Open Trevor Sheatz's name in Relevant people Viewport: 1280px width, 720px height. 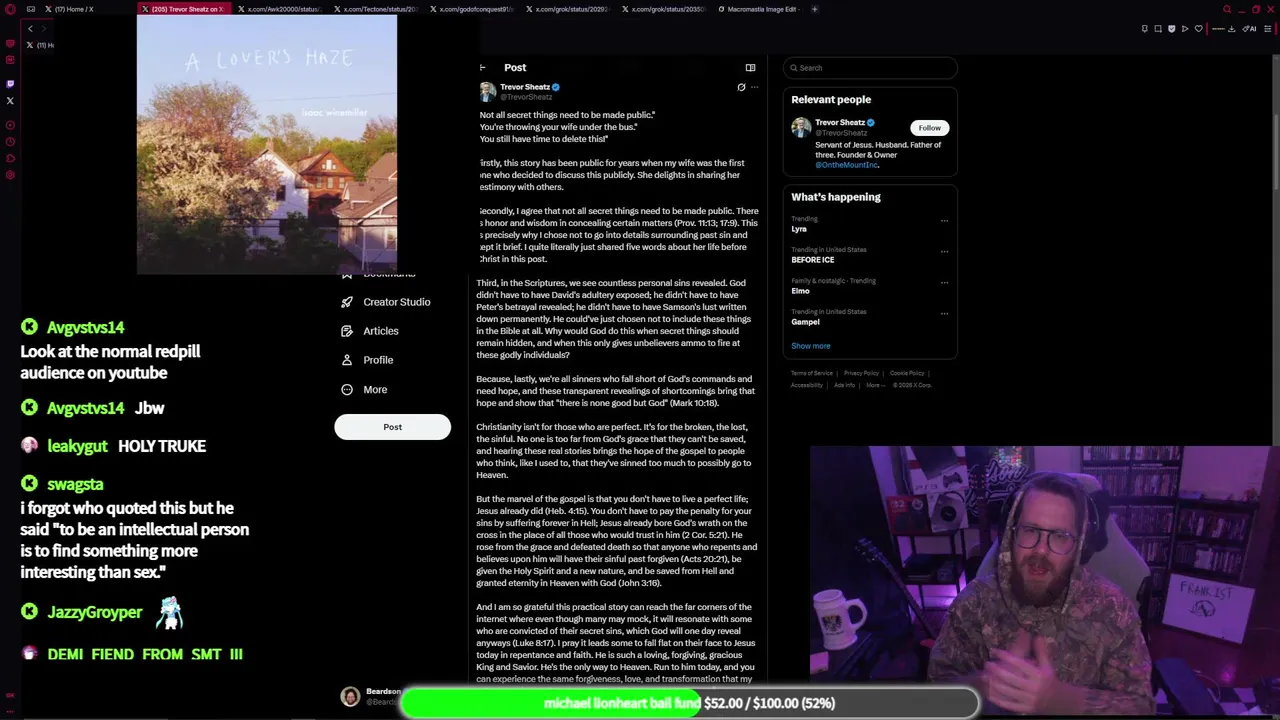pyautogui.click(x=840, y=123)
